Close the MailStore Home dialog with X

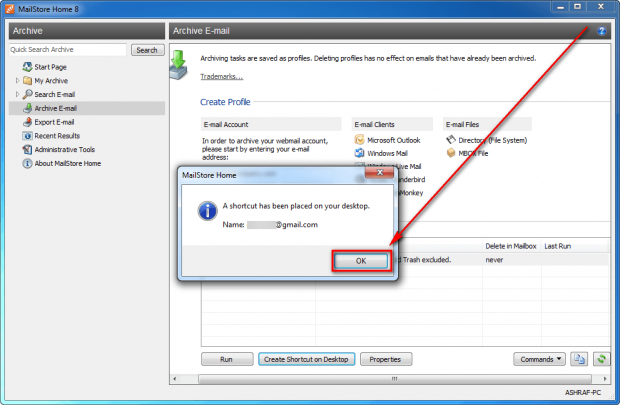[x=379, y=172]
